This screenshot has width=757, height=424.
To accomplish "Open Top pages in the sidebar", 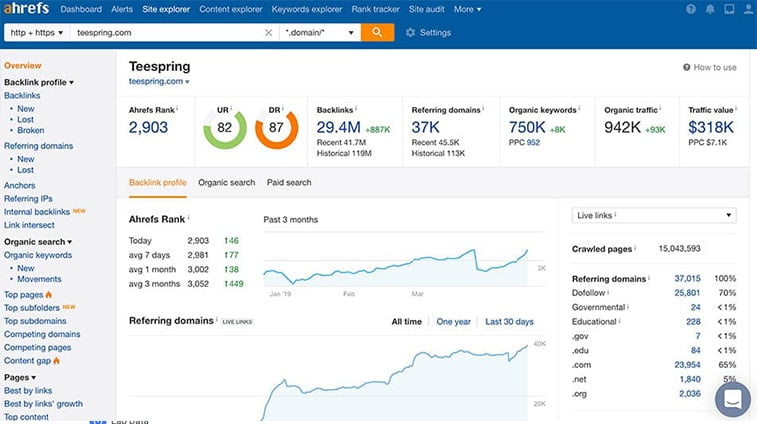I will click(x=24, y=295).
